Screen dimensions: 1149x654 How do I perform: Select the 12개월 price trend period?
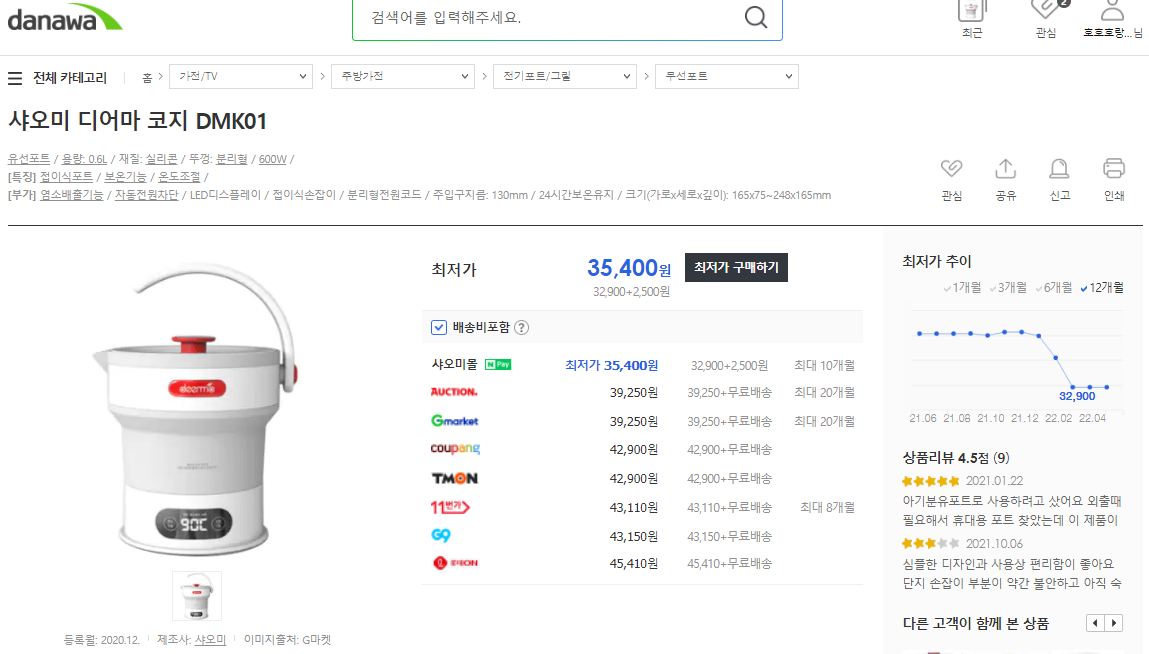[x=1102, y=287]
